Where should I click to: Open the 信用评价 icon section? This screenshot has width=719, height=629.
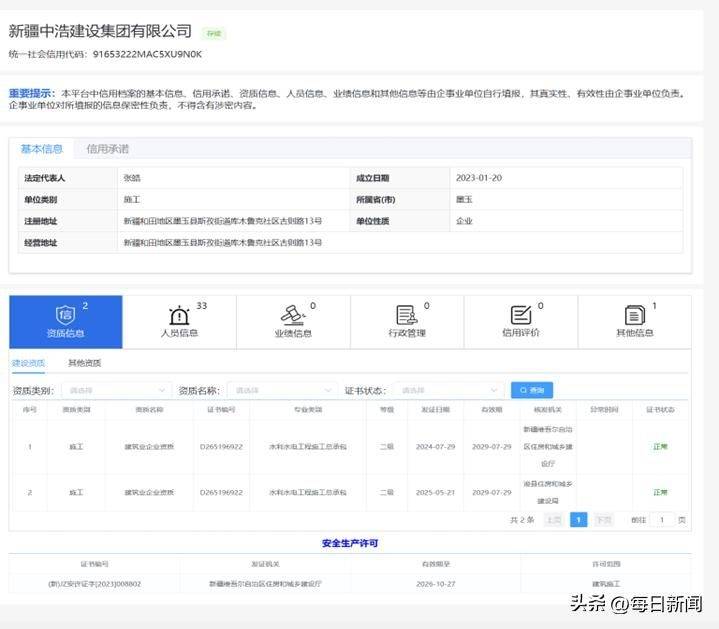click(x=520, y=321)
